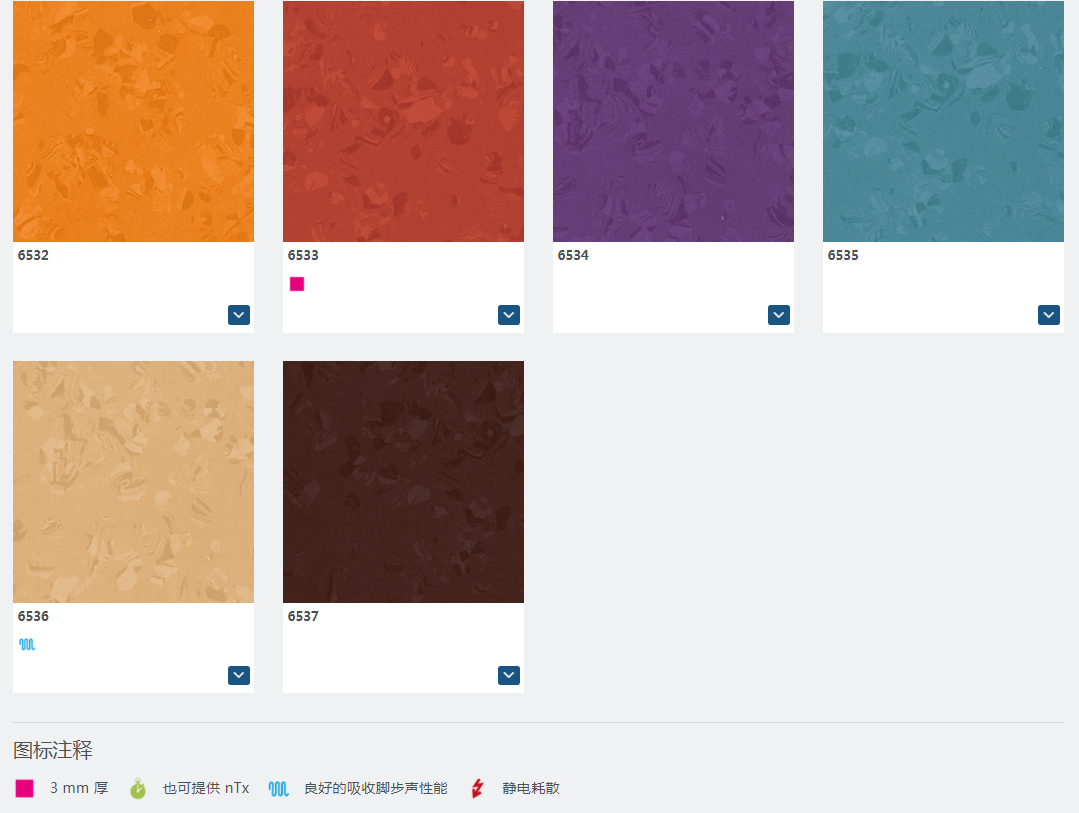Click the blue wave icon in the legend
The image size is (1079, 813).
[x=279, y=788]
